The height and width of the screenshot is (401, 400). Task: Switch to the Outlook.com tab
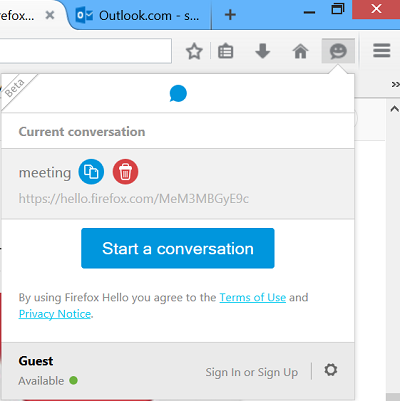click(139, 15)
